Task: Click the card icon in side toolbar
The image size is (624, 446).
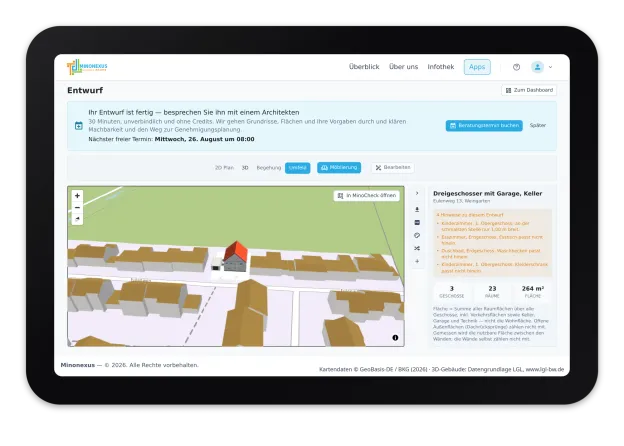Action: tap(417, 222)
